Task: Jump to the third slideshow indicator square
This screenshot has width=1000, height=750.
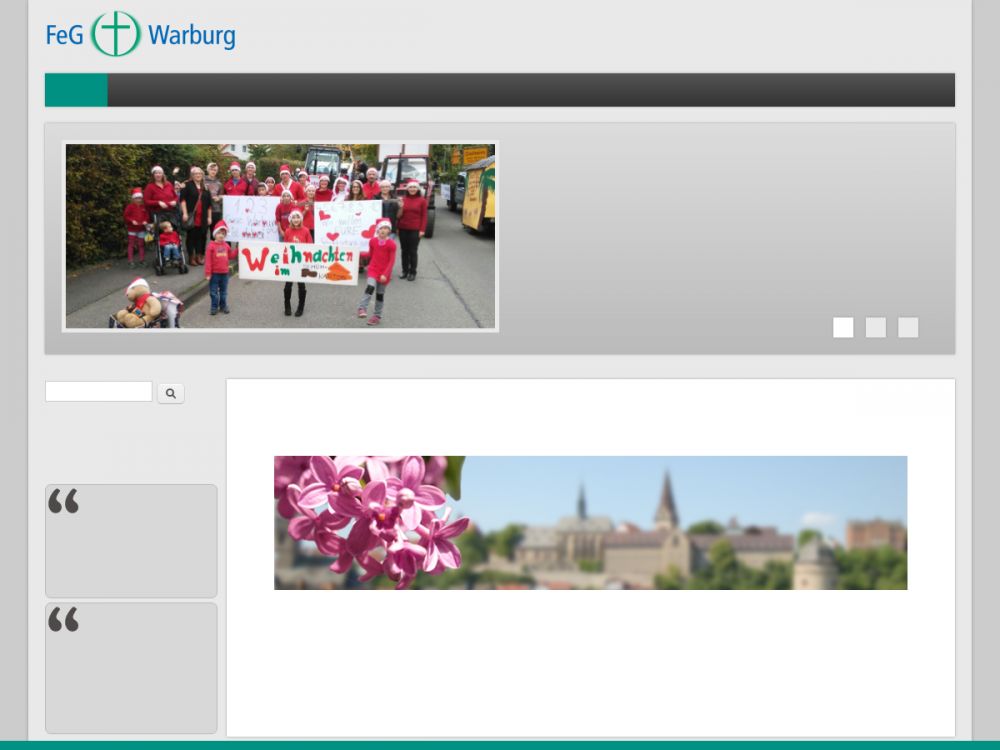Action: point(908,327)
